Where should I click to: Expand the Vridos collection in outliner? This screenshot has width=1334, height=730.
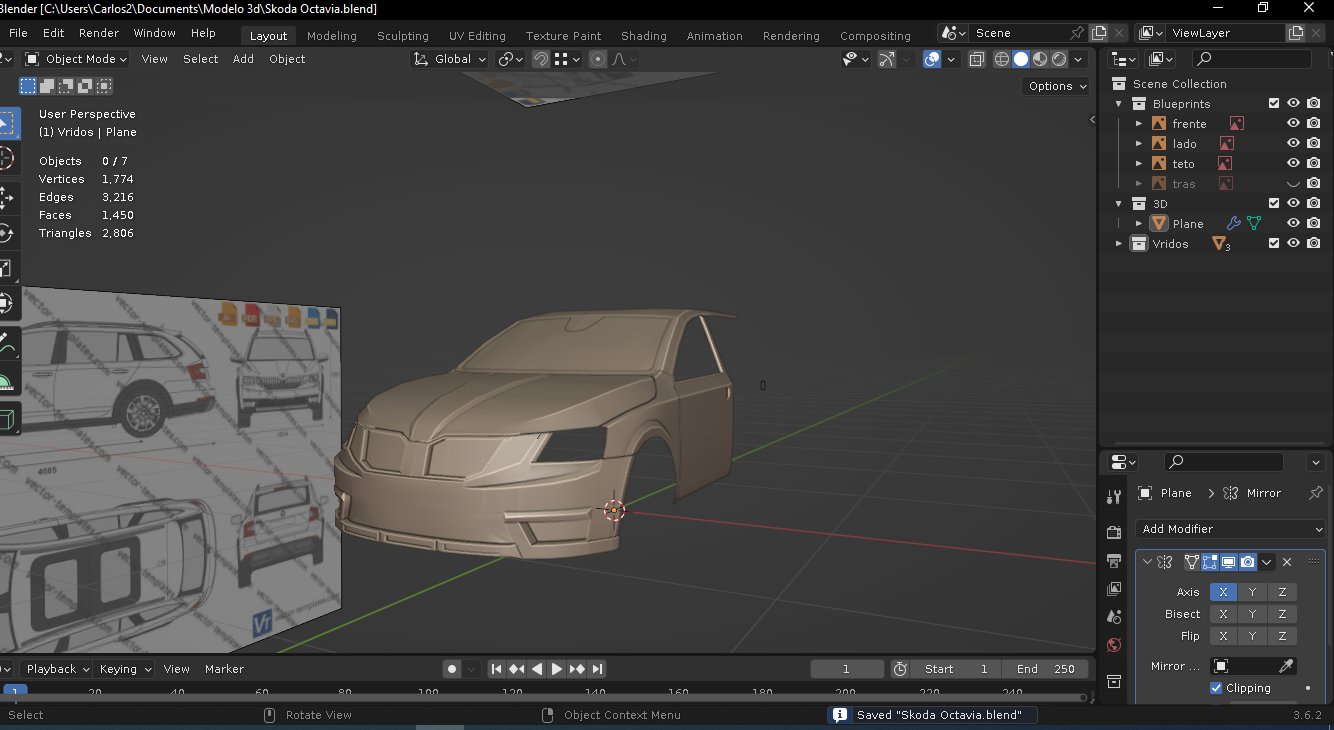click(x=1119, y=244)
